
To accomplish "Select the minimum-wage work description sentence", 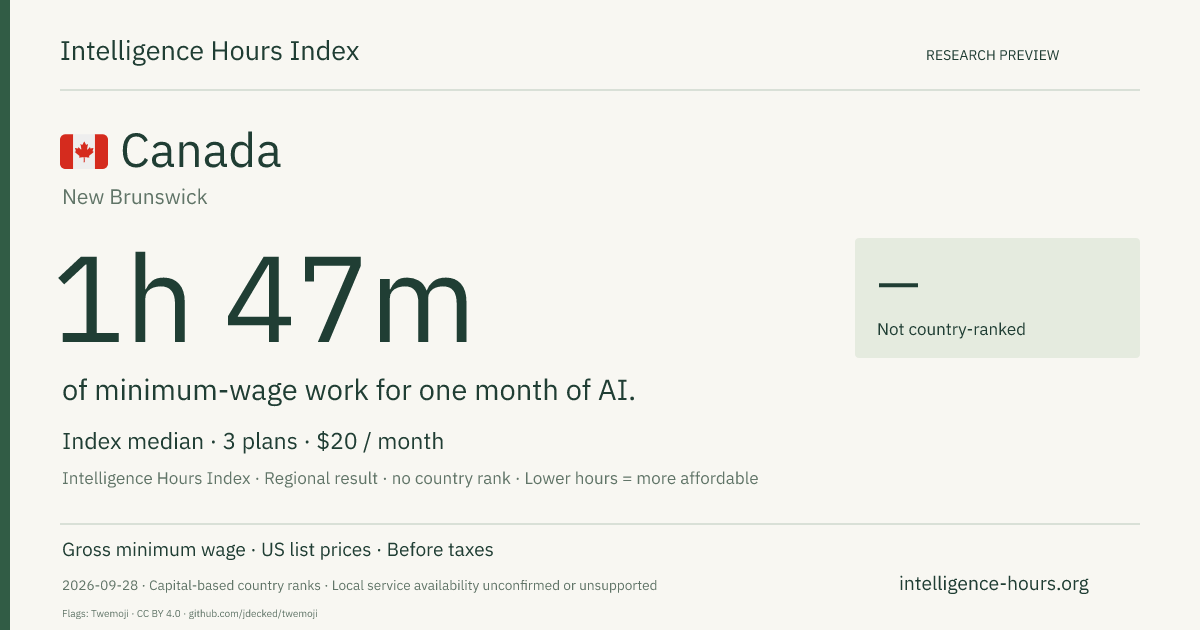I will pos(349,391).
